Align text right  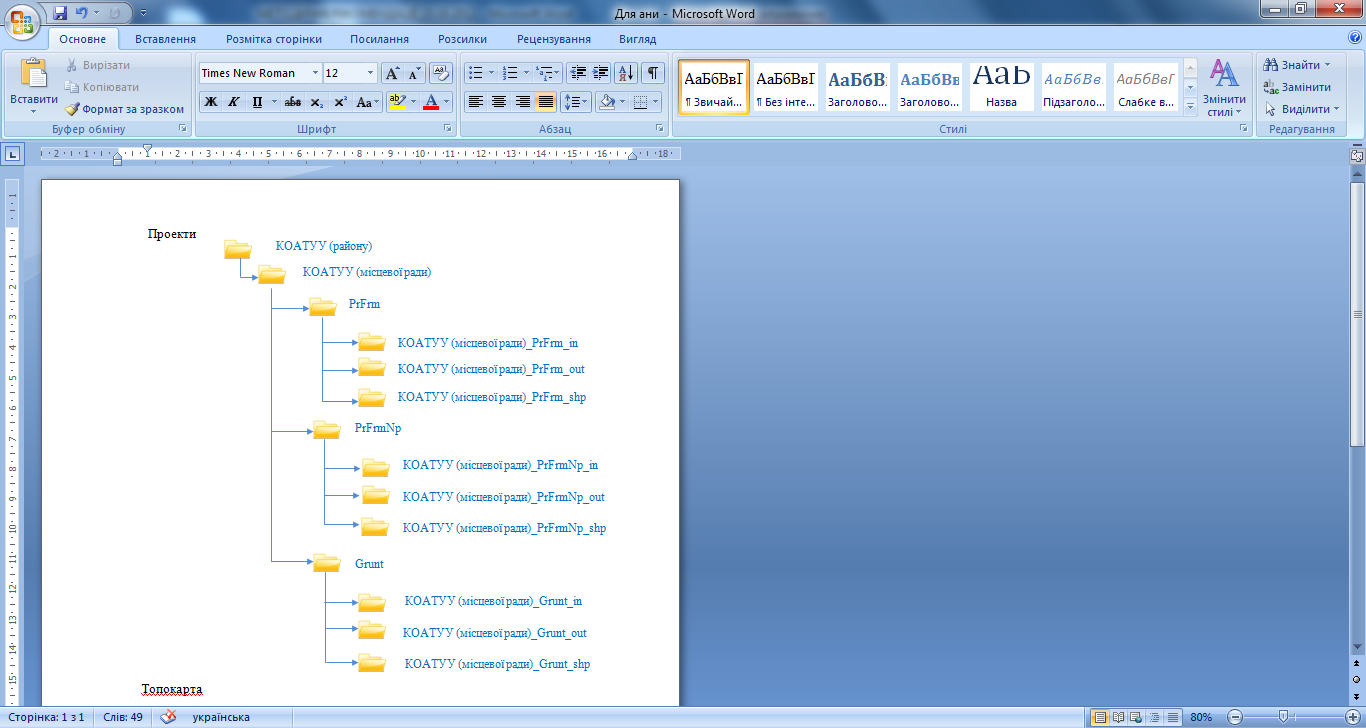click(522, 102)
